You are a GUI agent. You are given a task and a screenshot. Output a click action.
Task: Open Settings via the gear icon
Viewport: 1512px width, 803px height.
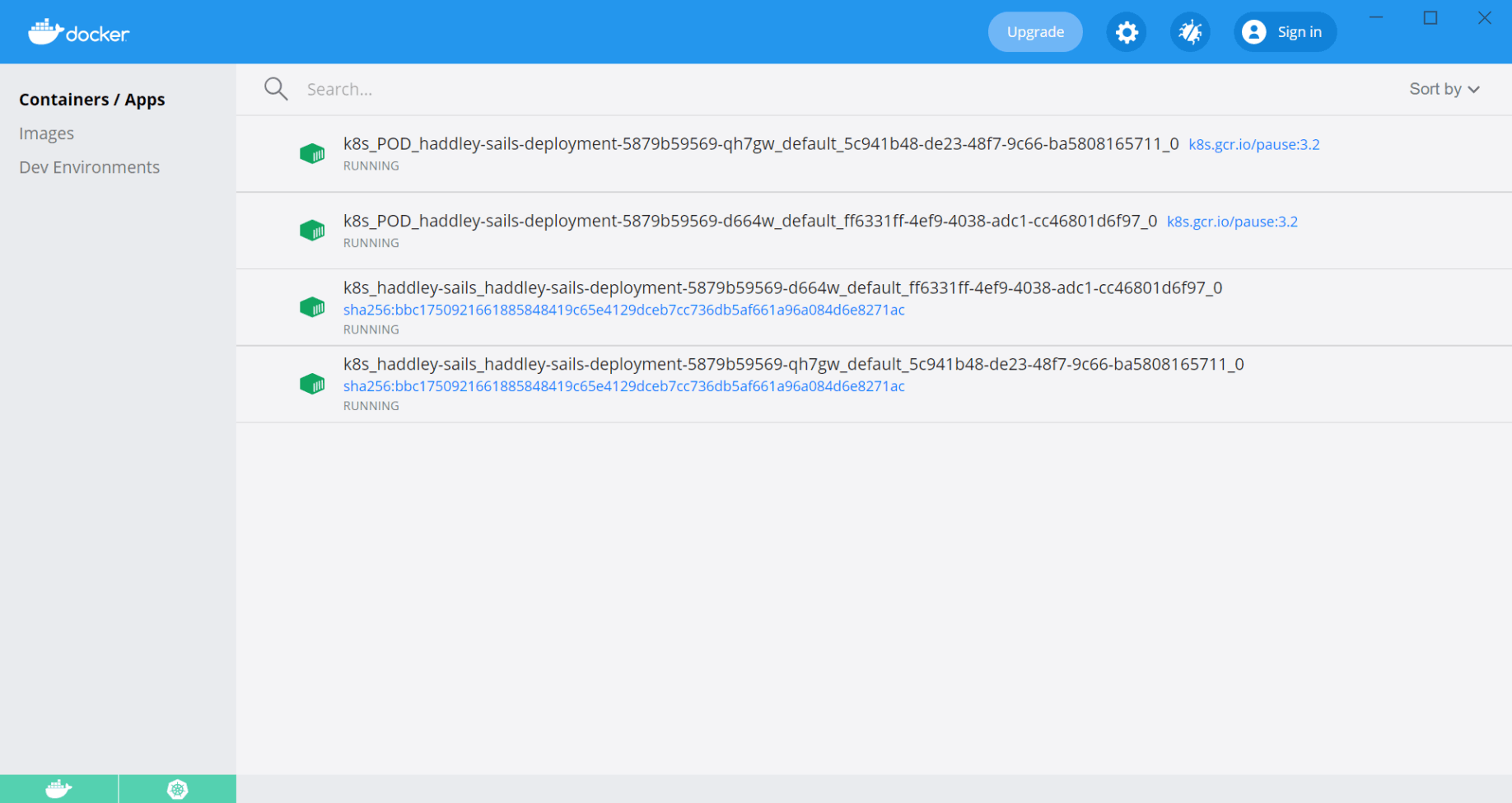pos(1127,32)
